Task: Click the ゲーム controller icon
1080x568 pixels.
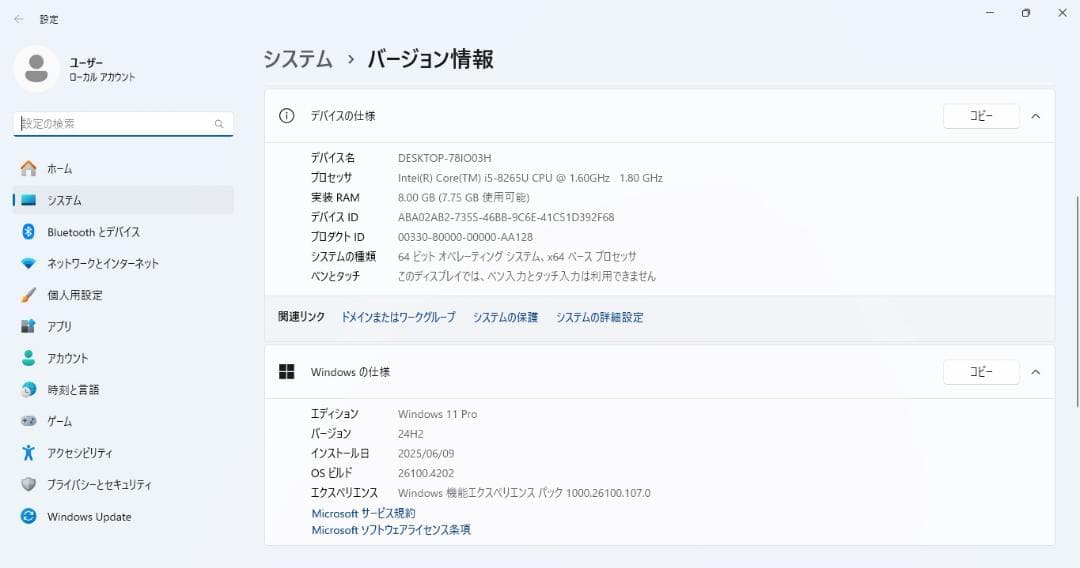Action: [28, 421]
